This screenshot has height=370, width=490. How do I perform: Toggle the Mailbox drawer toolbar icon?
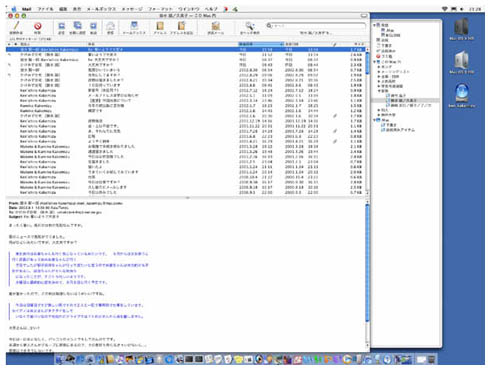click(134, 26)
